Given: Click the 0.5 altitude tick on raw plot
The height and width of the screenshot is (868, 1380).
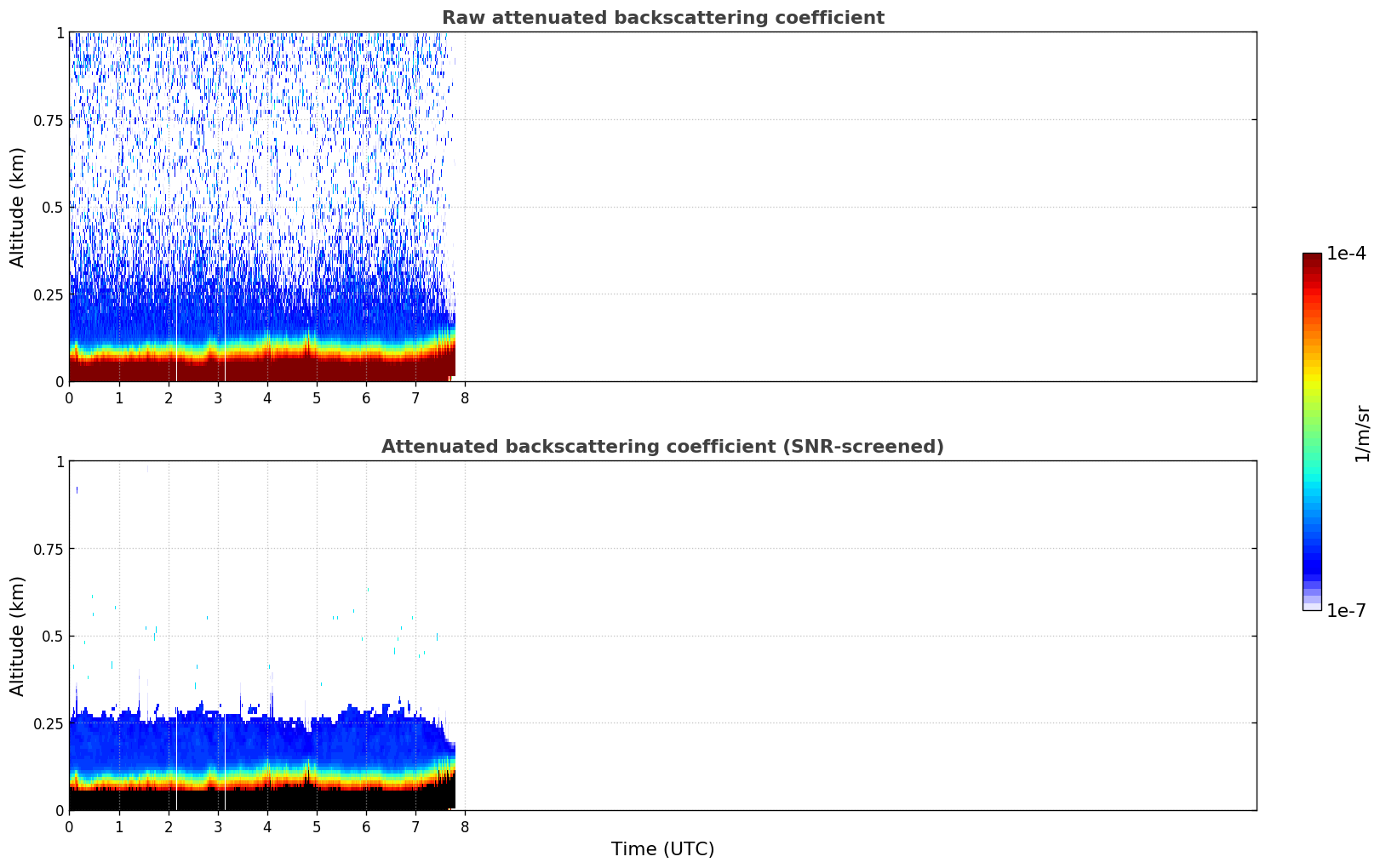Looking at the screenshot, I should tap(53, 208).
